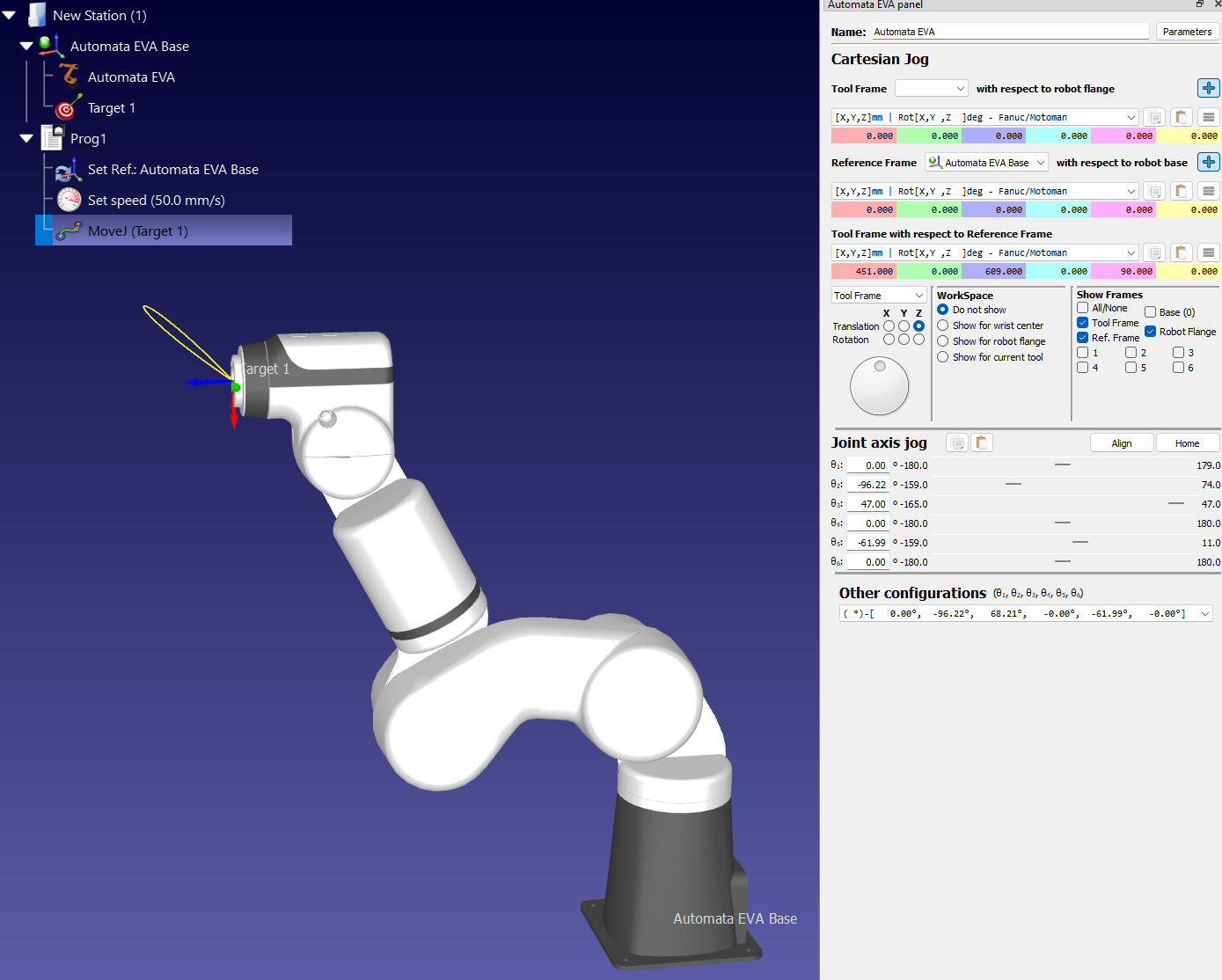Enable the Base (0) frame checkbox
1222x980 pixels.
(x=1150, y=312)
